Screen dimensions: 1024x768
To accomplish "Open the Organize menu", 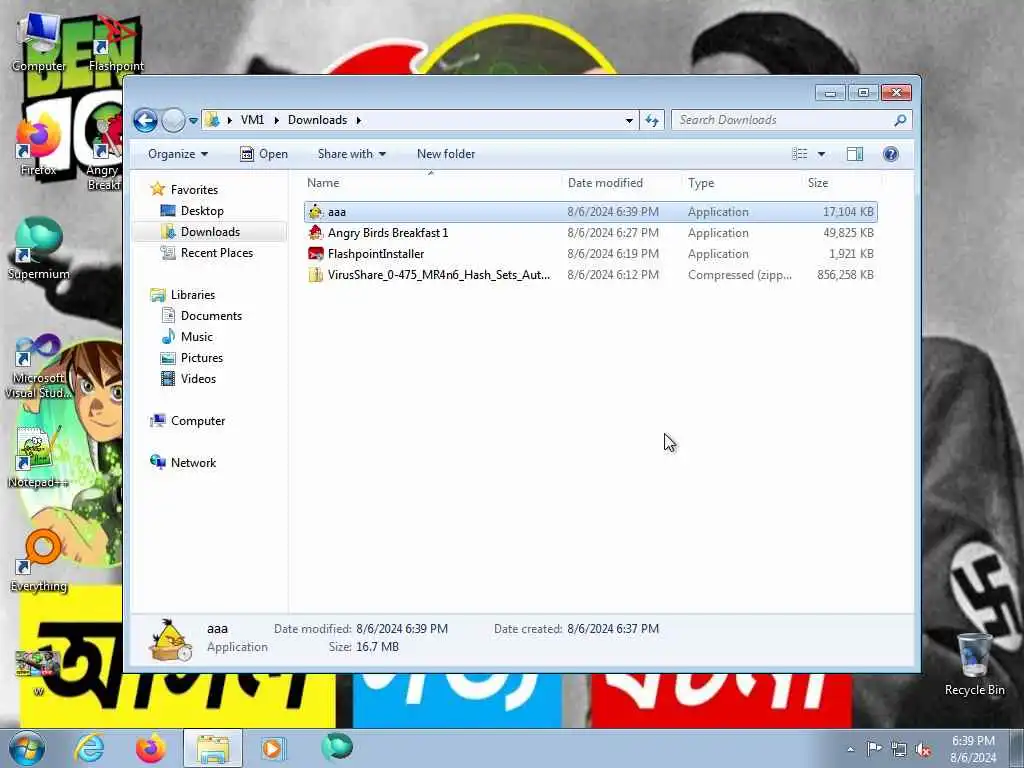I will (x=178, y=154).
